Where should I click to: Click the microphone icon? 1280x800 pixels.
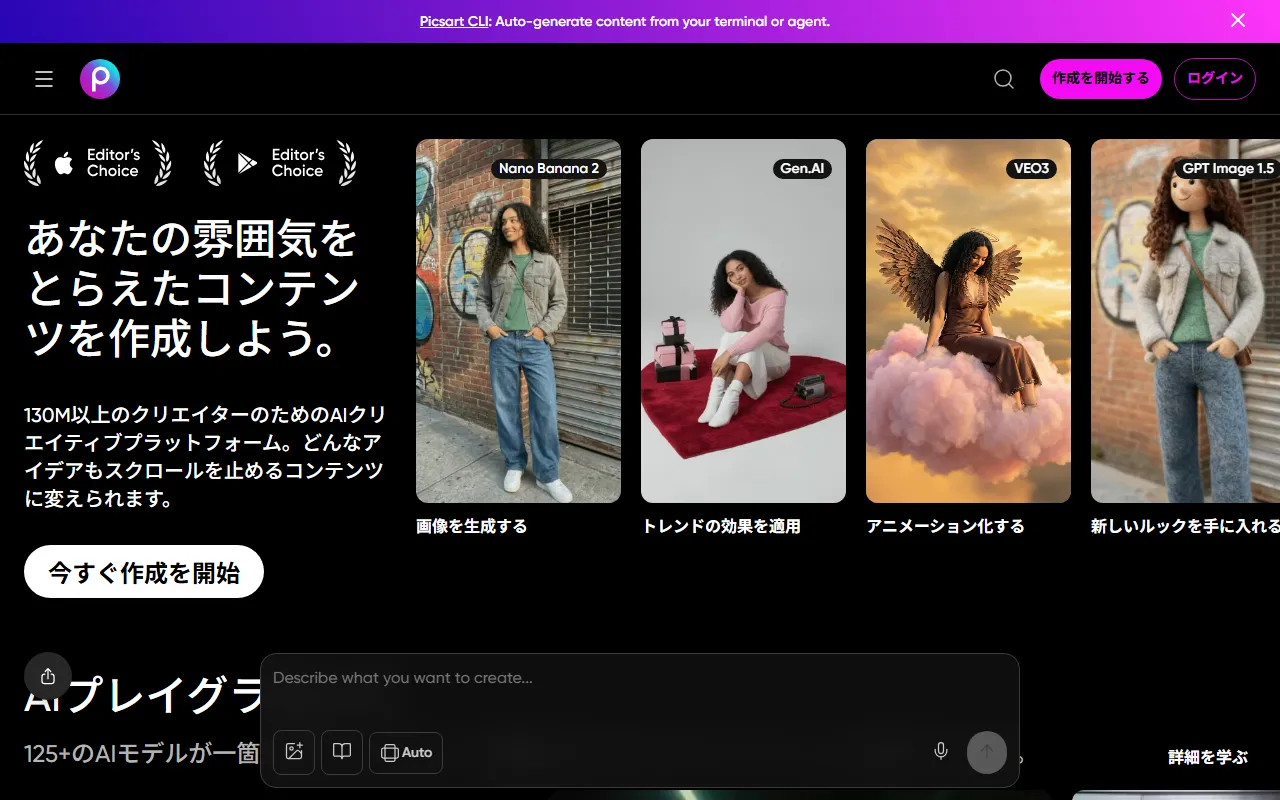(x=940, y=751)
